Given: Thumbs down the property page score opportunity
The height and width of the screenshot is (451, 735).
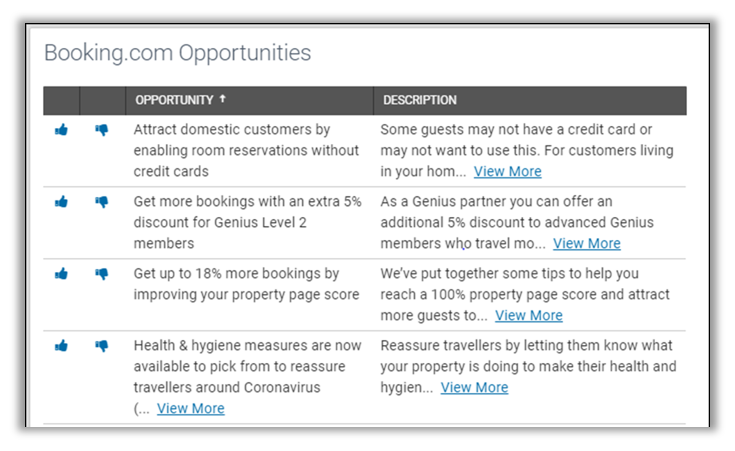Looking at the screenshot, I should point(101,274).
